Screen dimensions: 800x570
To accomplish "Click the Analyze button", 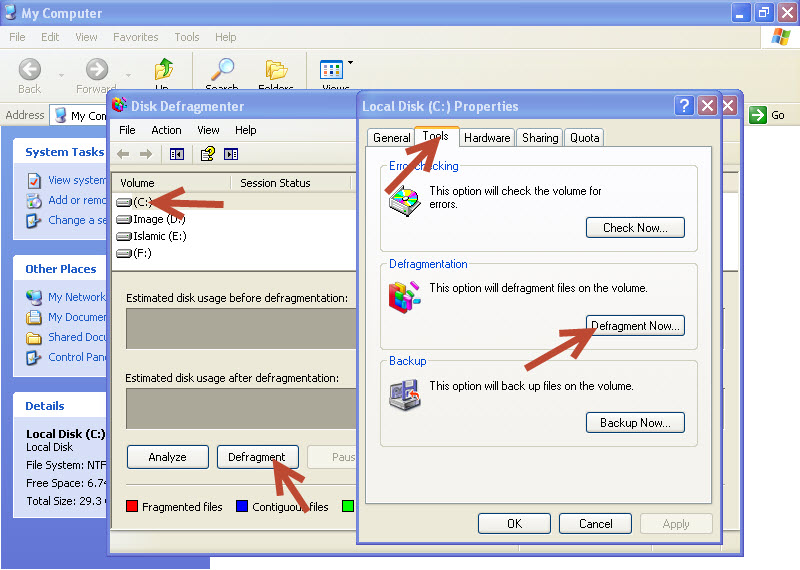I will click(167, 457).
